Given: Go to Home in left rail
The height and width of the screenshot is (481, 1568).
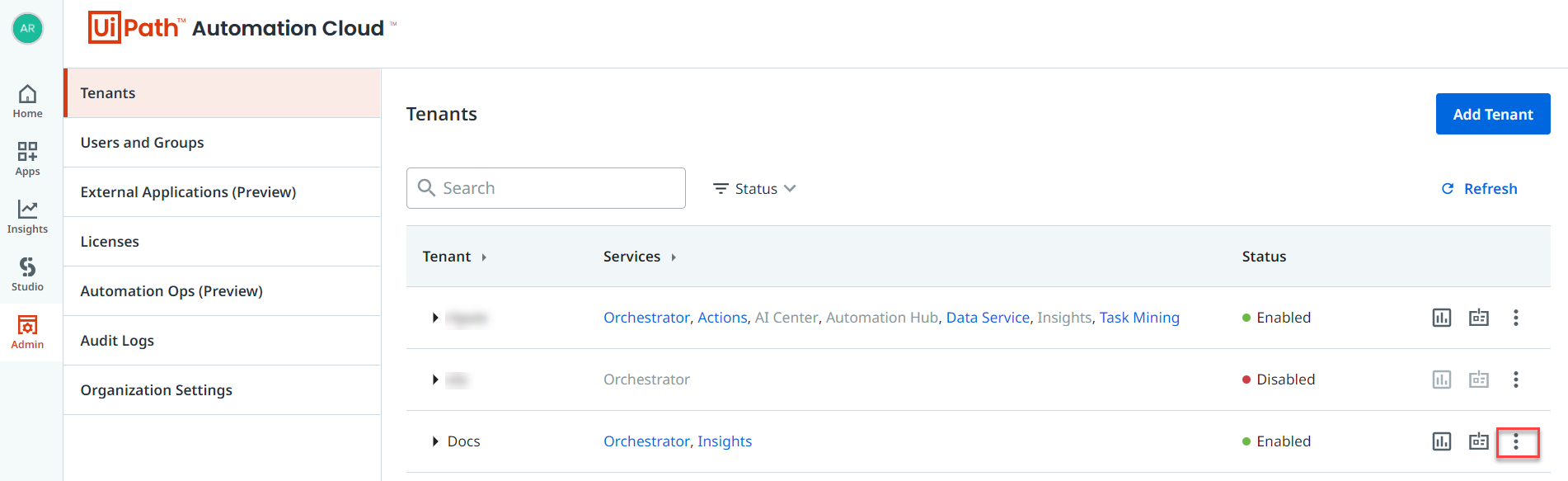Looking at the screenshot, I should click(x=27, y=101).
